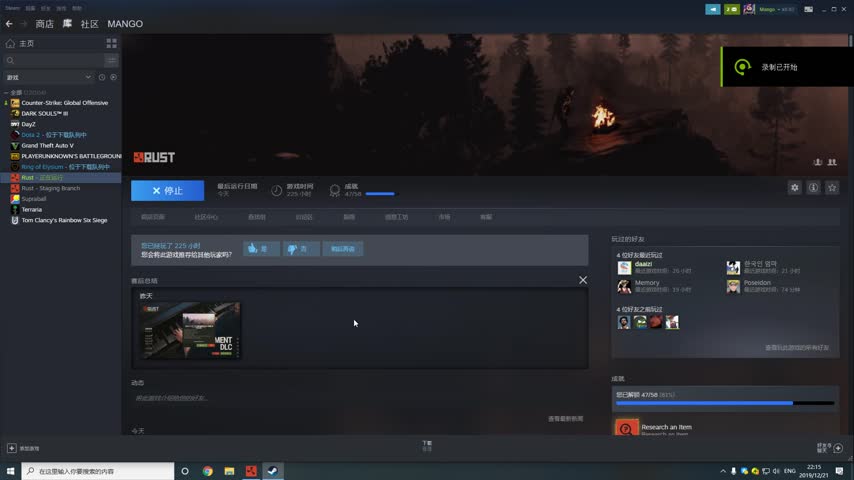Show ready-to-play games with play icon filter
The height and width of the screenshot is (480, 854).
[113, 77]
